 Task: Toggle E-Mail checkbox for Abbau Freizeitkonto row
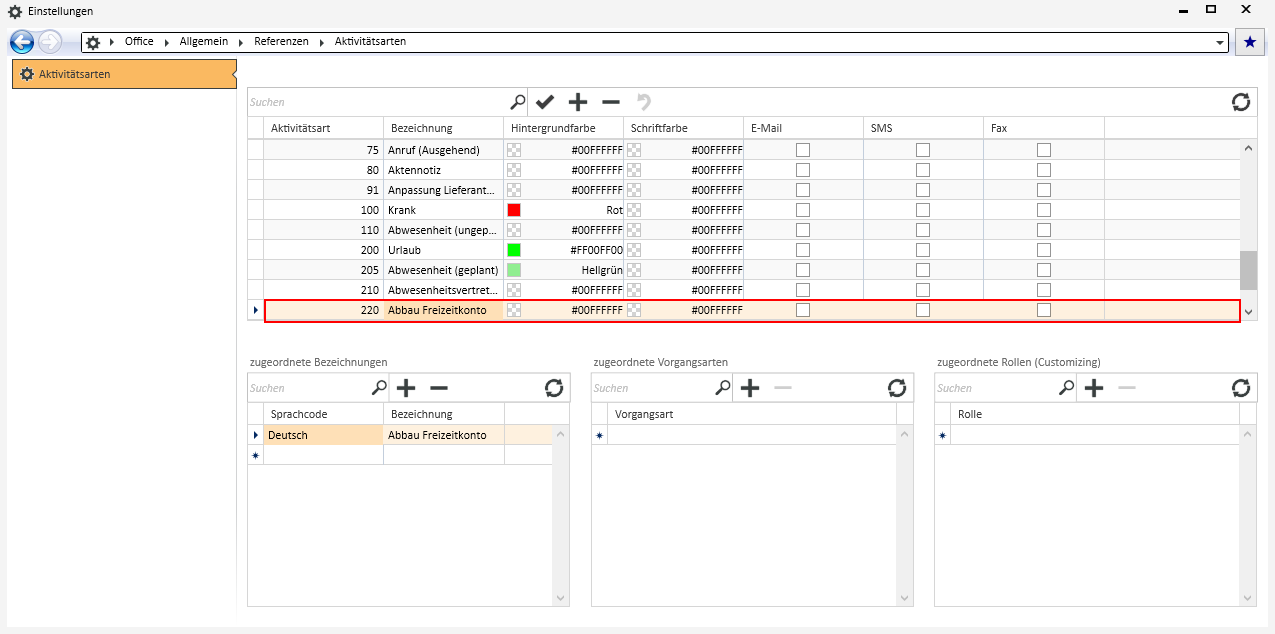tap(803, 310)
